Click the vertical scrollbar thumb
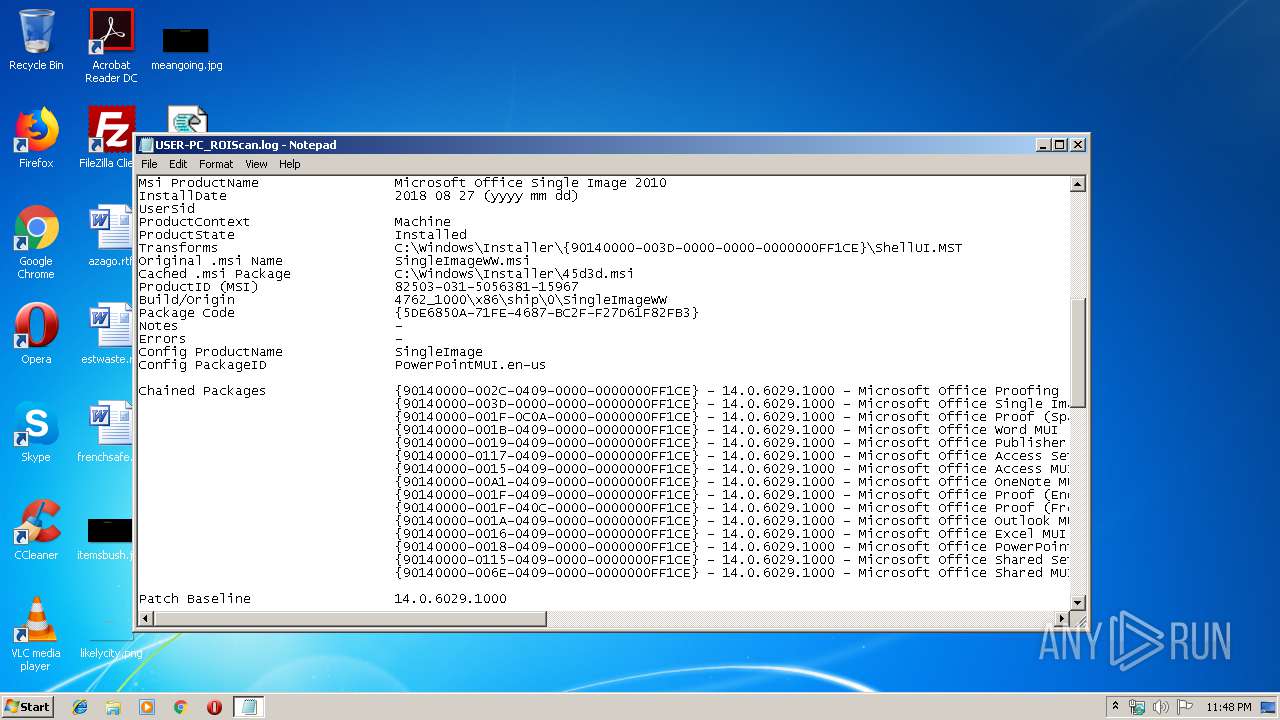1280x720 pixels. click(1078, 352)
